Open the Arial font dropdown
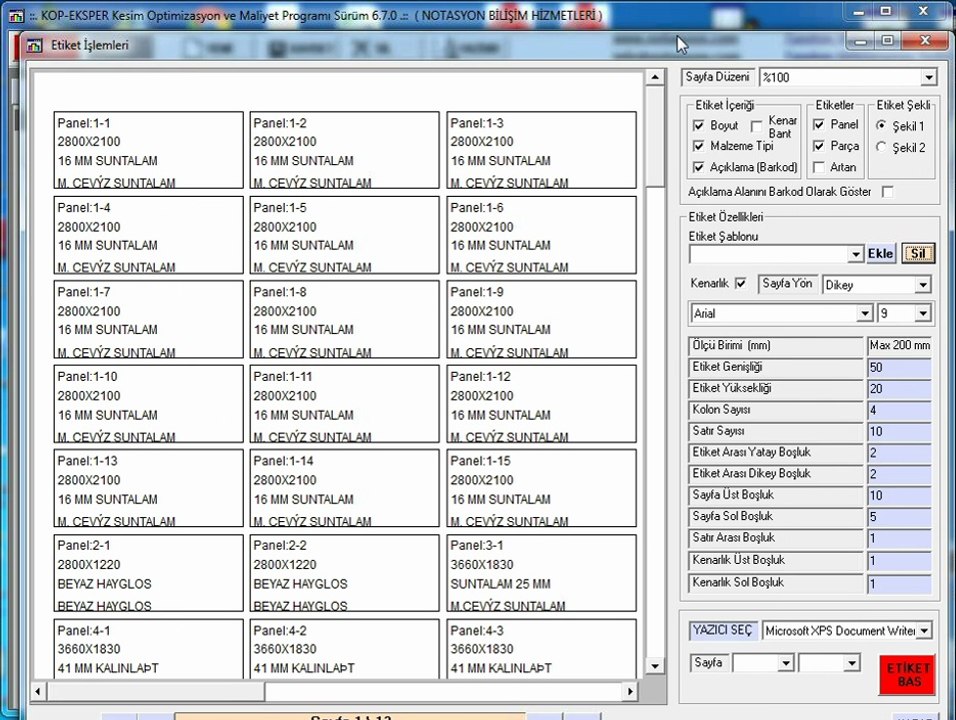Image resolution: width=956 pixels, height=720 pixels. (x=865, y=313)
